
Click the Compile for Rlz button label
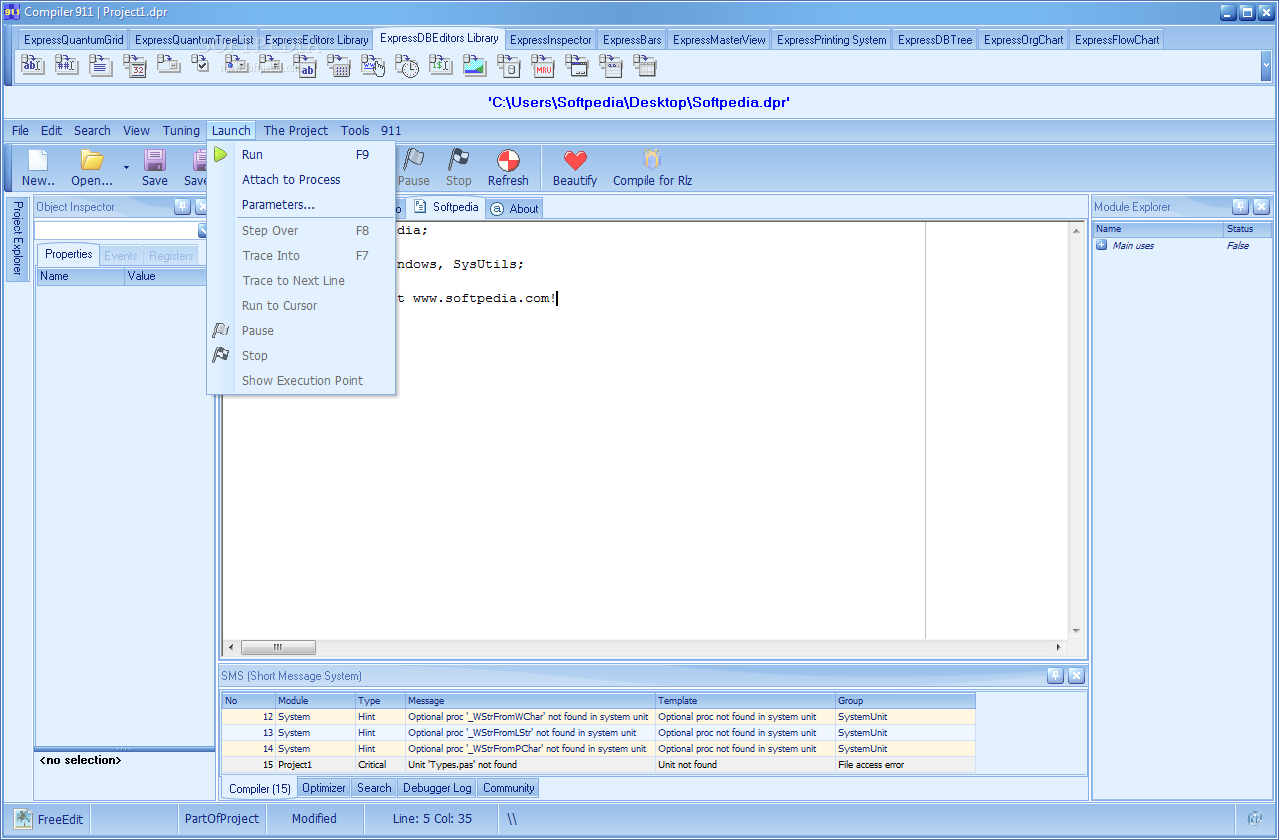pos(652,181)
